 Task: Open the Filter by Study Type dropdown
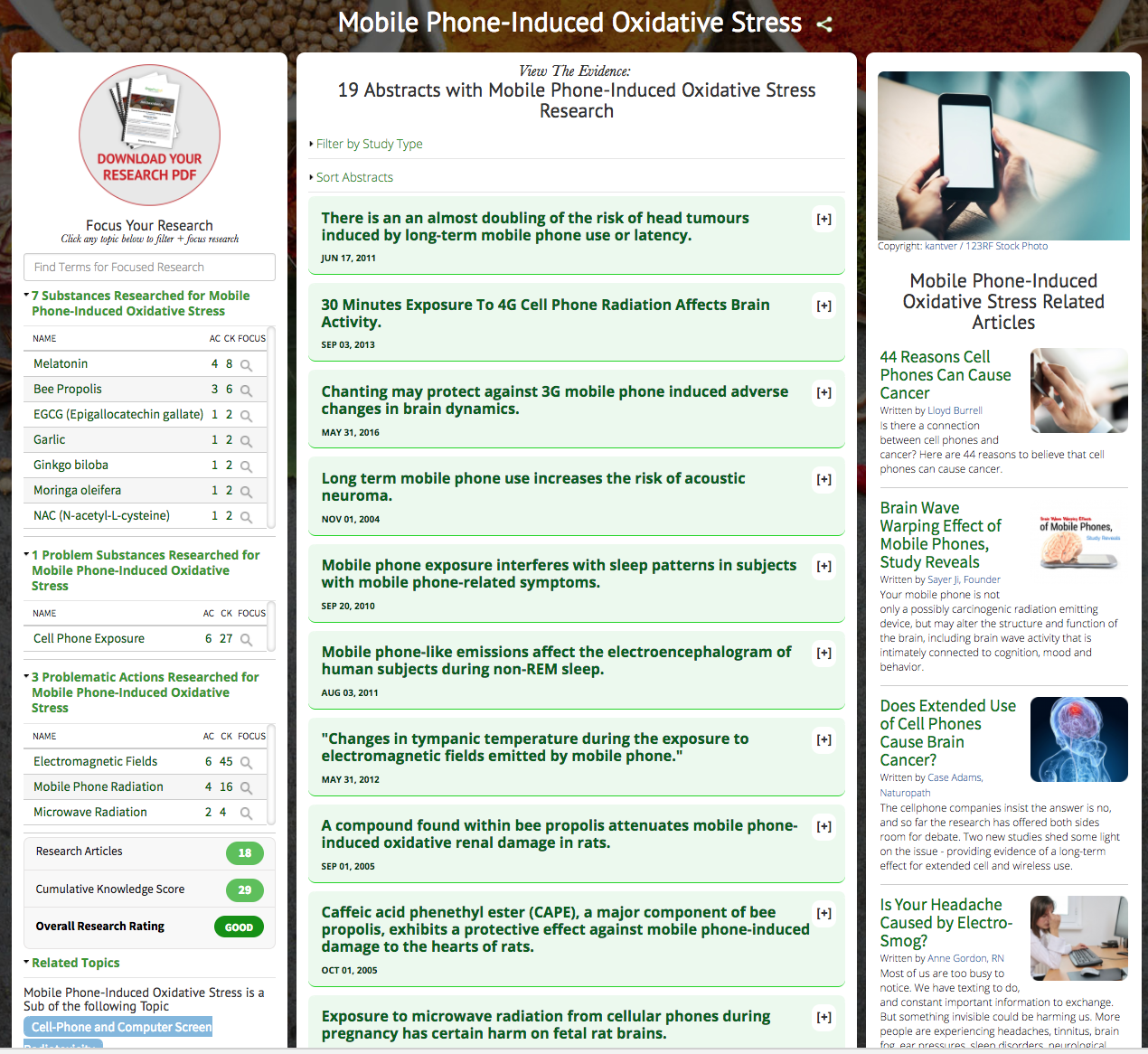tap(366, 144)
